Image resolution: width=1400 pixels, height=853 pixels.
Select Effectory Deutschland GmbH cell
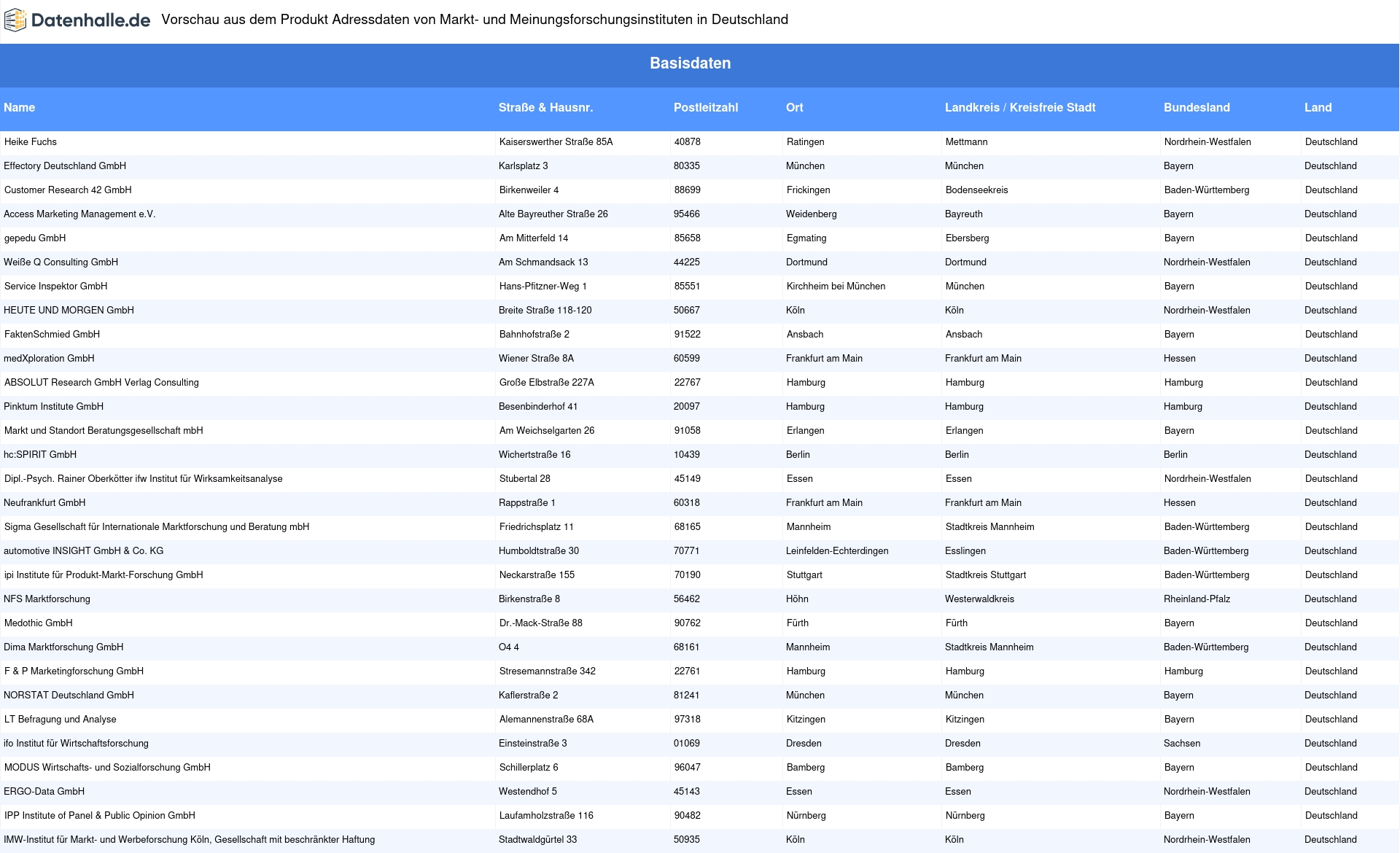tap(65, 165)
